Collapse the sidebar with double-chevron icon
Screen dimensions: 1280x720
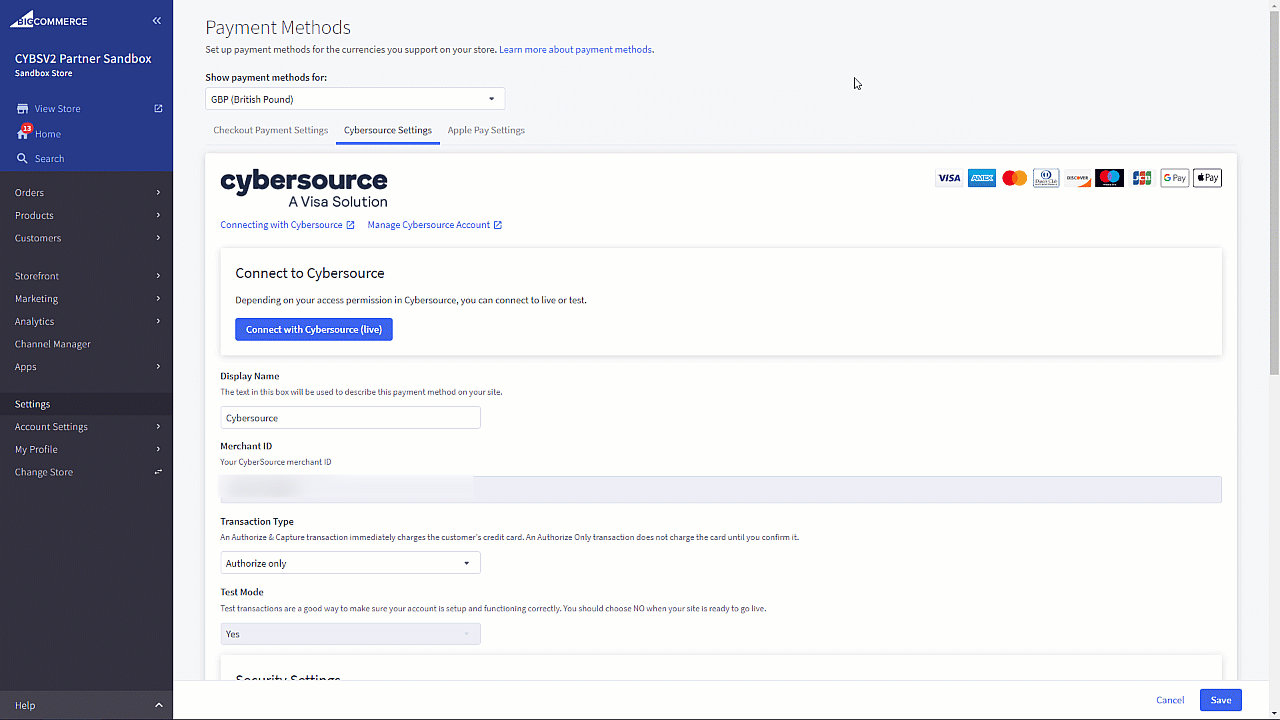pyautogui.click(x=157, y=21)
